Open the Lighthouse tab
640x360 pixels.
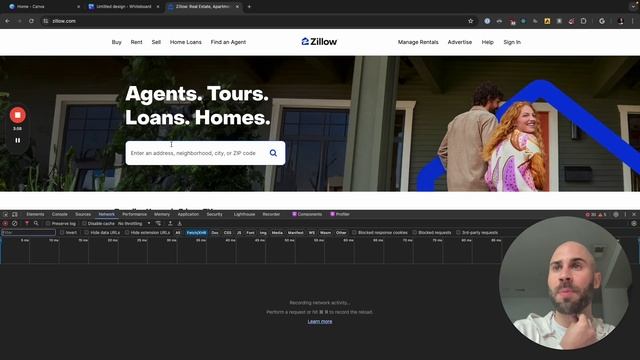pos(244,214)
